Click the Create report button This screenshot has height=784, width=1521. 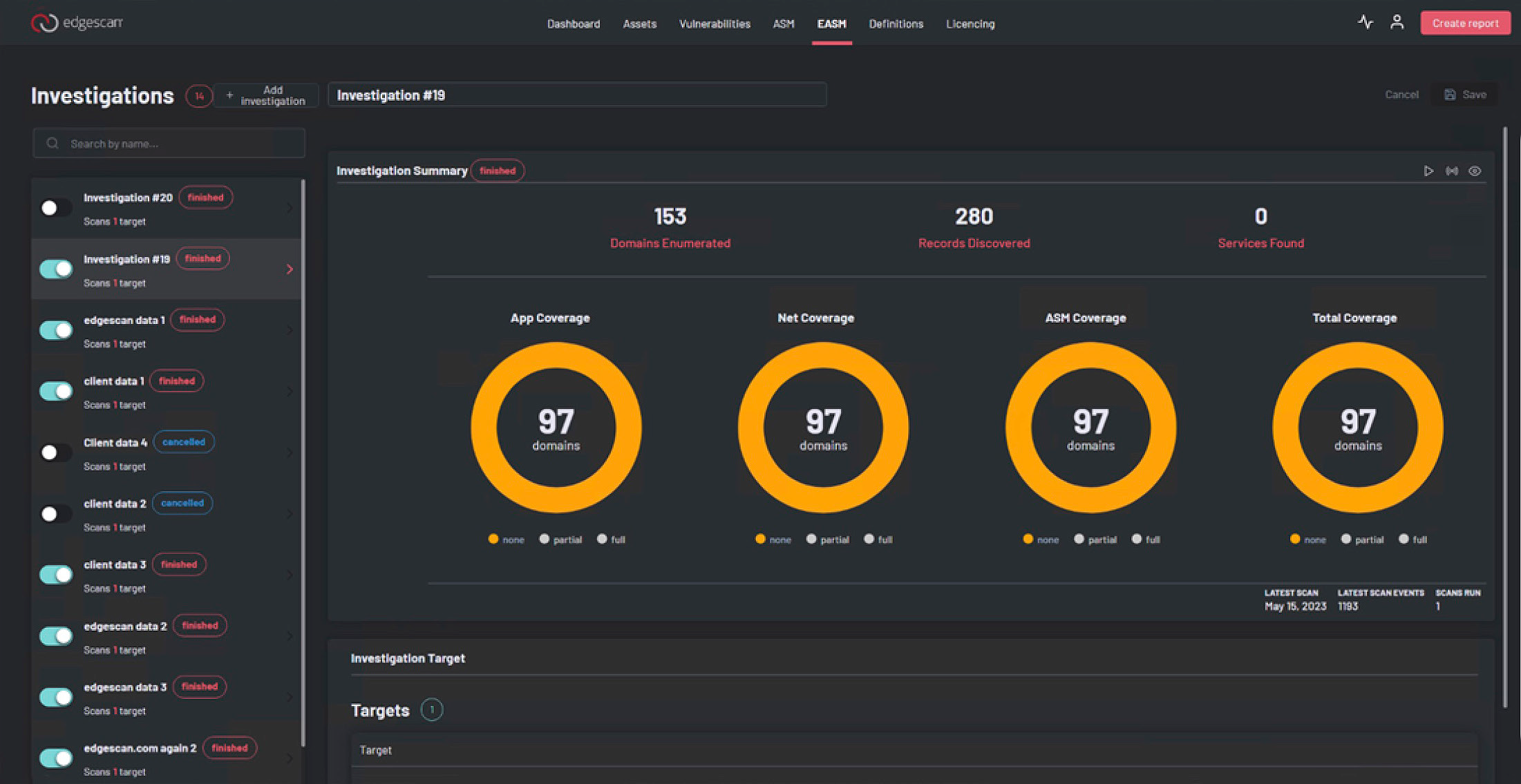coord(1465,23)
